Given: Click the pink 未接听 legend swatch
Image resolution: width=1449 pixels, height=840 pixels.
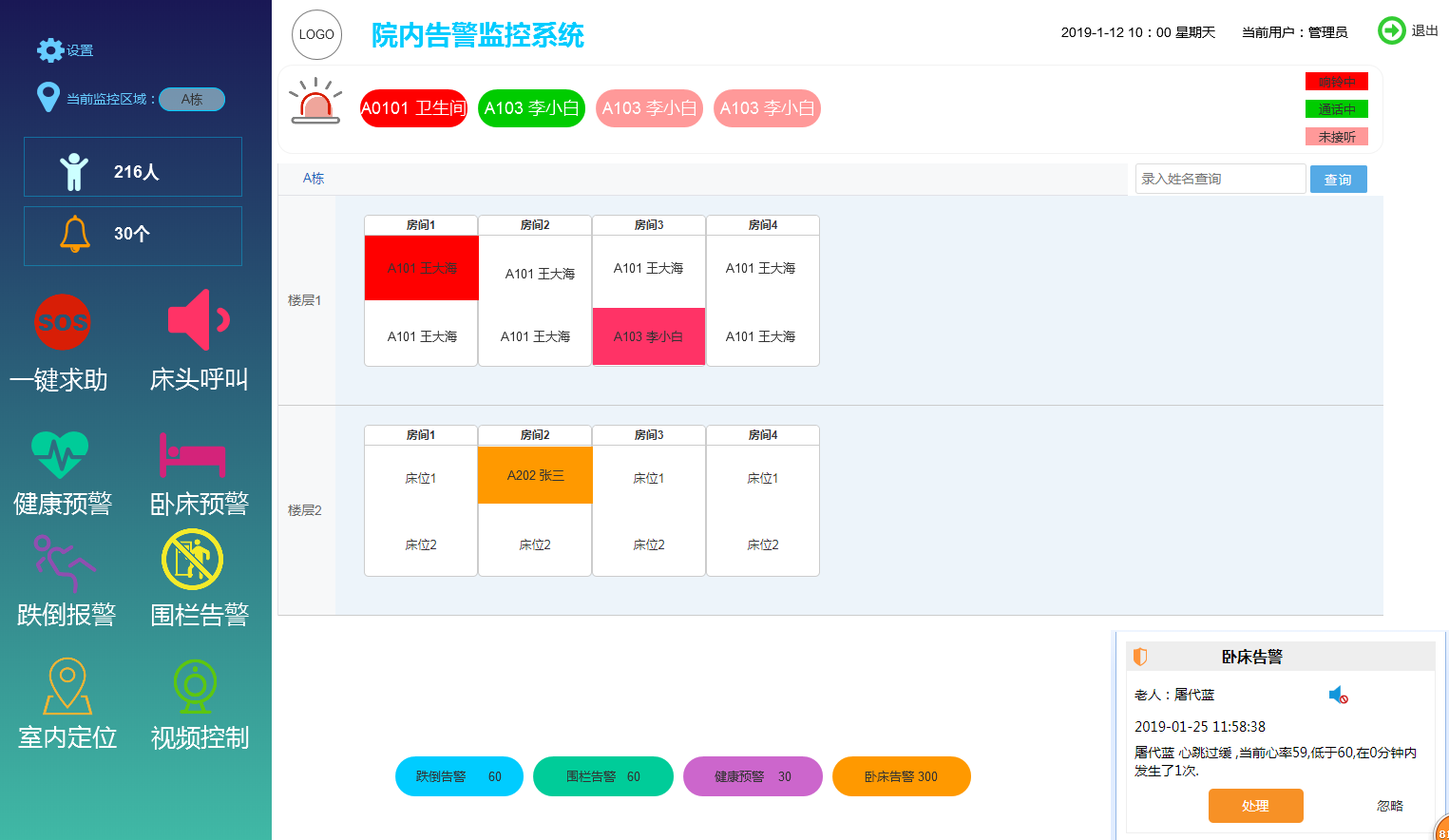Looking at the screenshot, I should click(x=1337, y=137).
